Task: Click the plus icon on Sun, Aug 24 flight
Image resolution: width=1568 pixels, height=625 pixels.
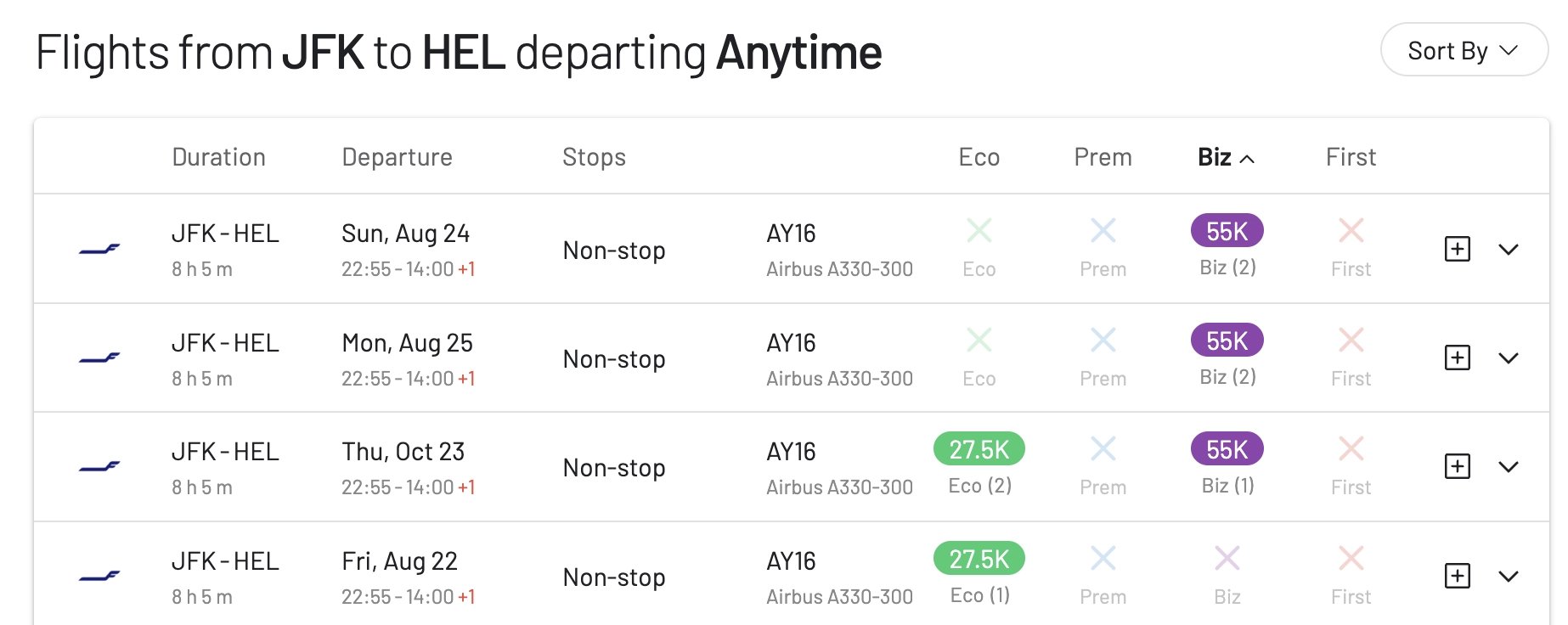Action: tap(1458, 249)
